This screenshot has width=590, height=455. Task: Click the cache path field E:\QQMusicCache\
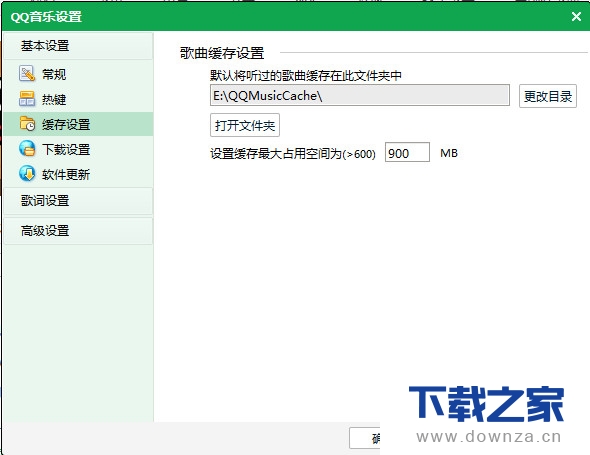tap(360, 96)
